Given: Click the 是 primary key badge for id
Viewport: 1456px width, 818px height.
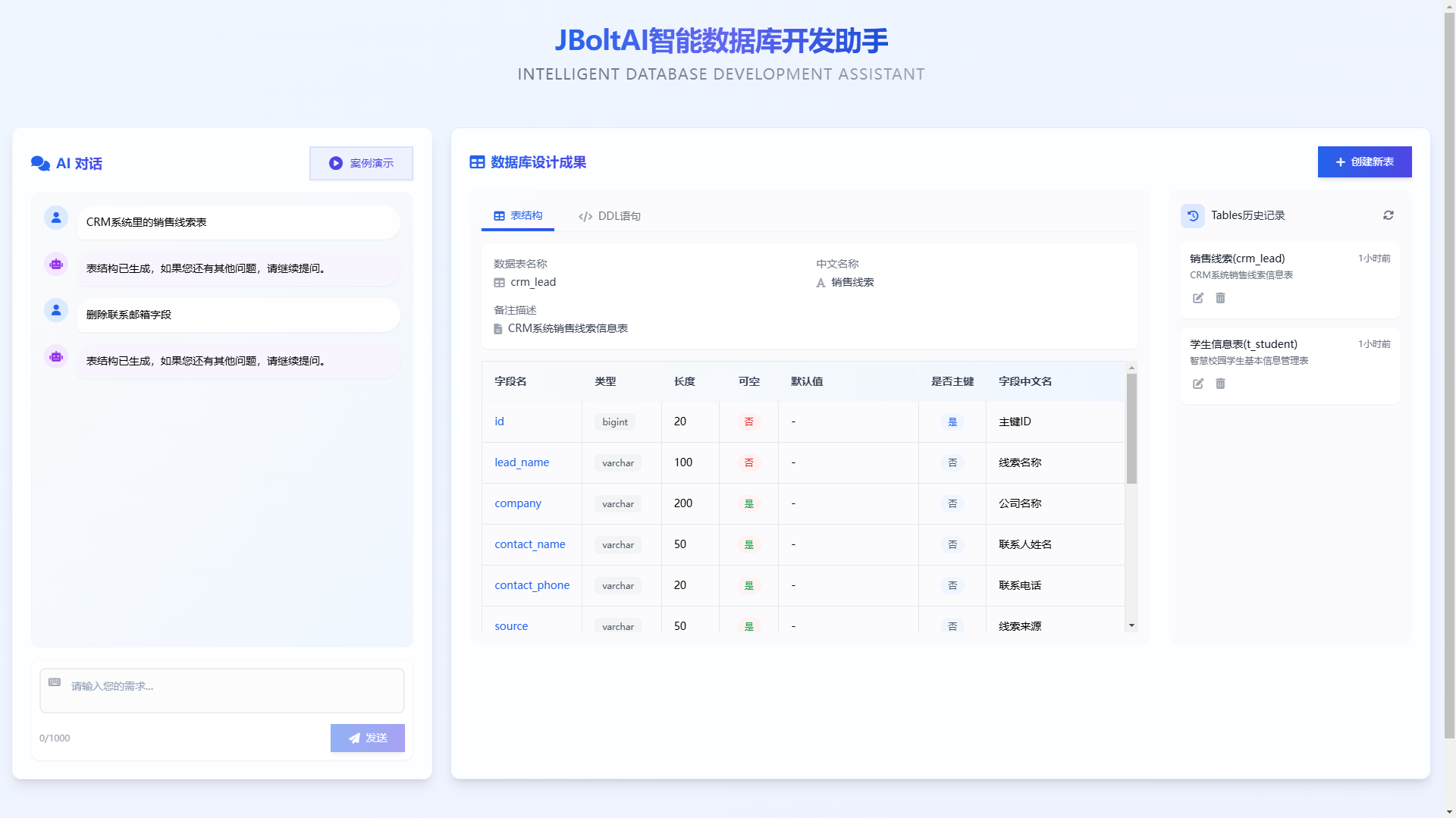Looking at the screenshot, I should (x=952, y=422).
